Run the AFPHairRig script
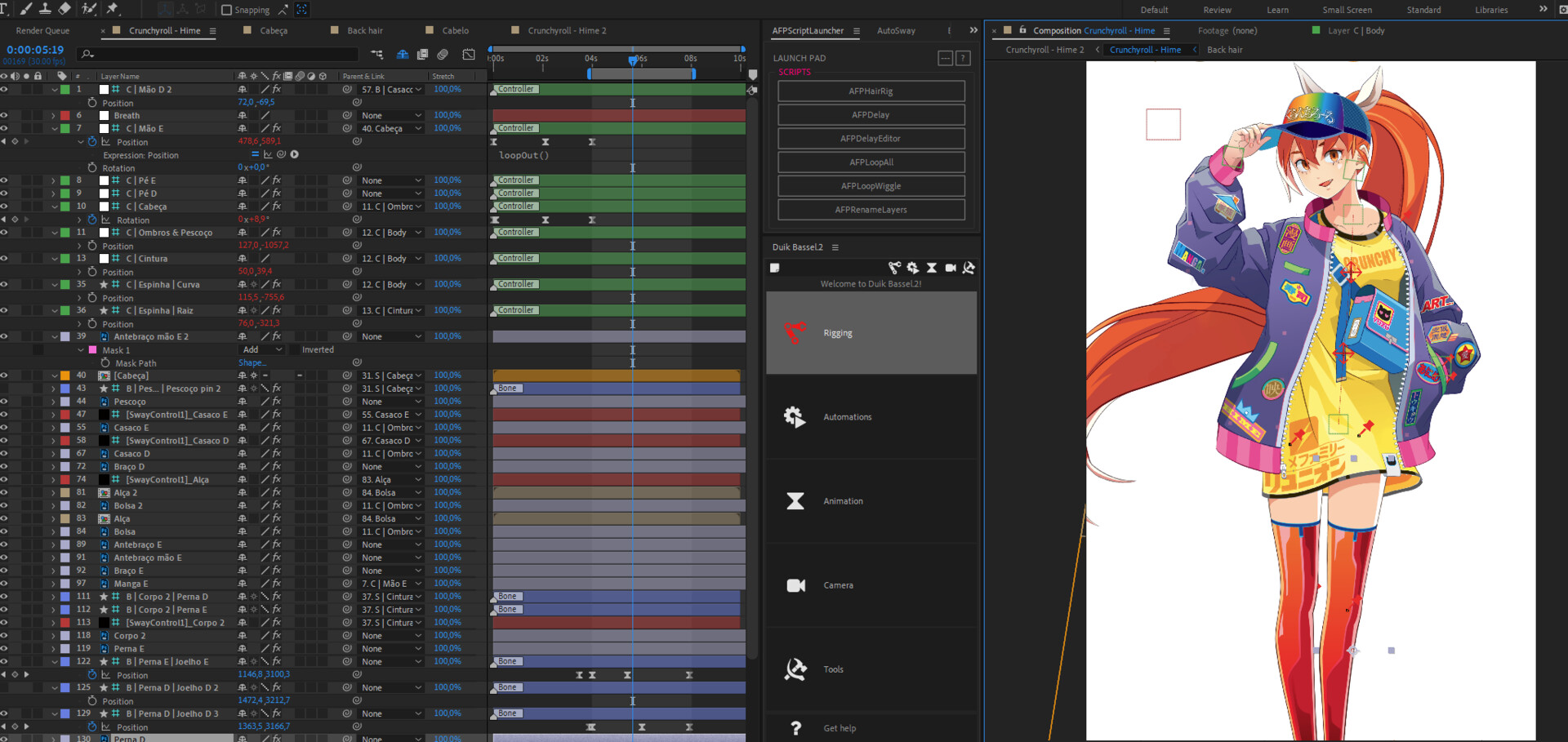 click(x=871, y=91)
